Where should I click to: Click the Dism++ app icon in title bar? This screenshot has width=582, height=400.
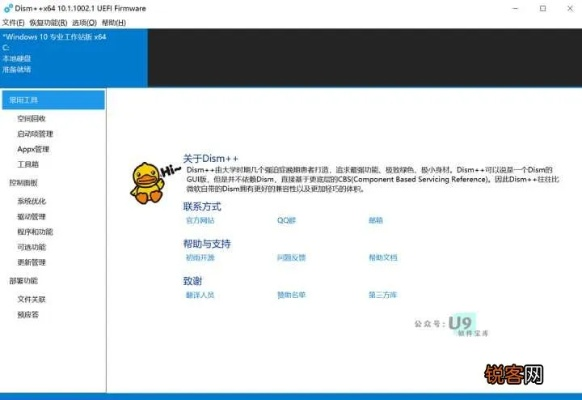(x=8, y=8)
